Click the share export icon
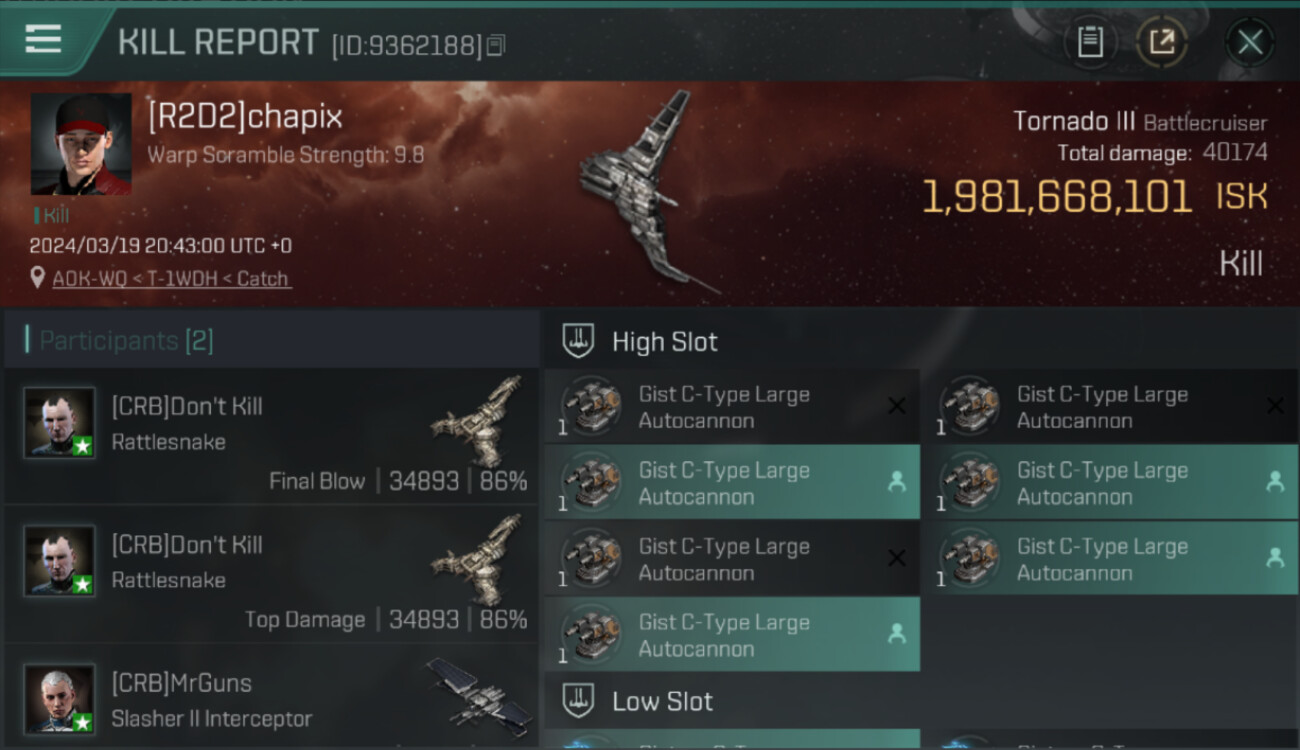Image resolution: width=1300 pixels, height=750 pixels. tap(1161, 42)
